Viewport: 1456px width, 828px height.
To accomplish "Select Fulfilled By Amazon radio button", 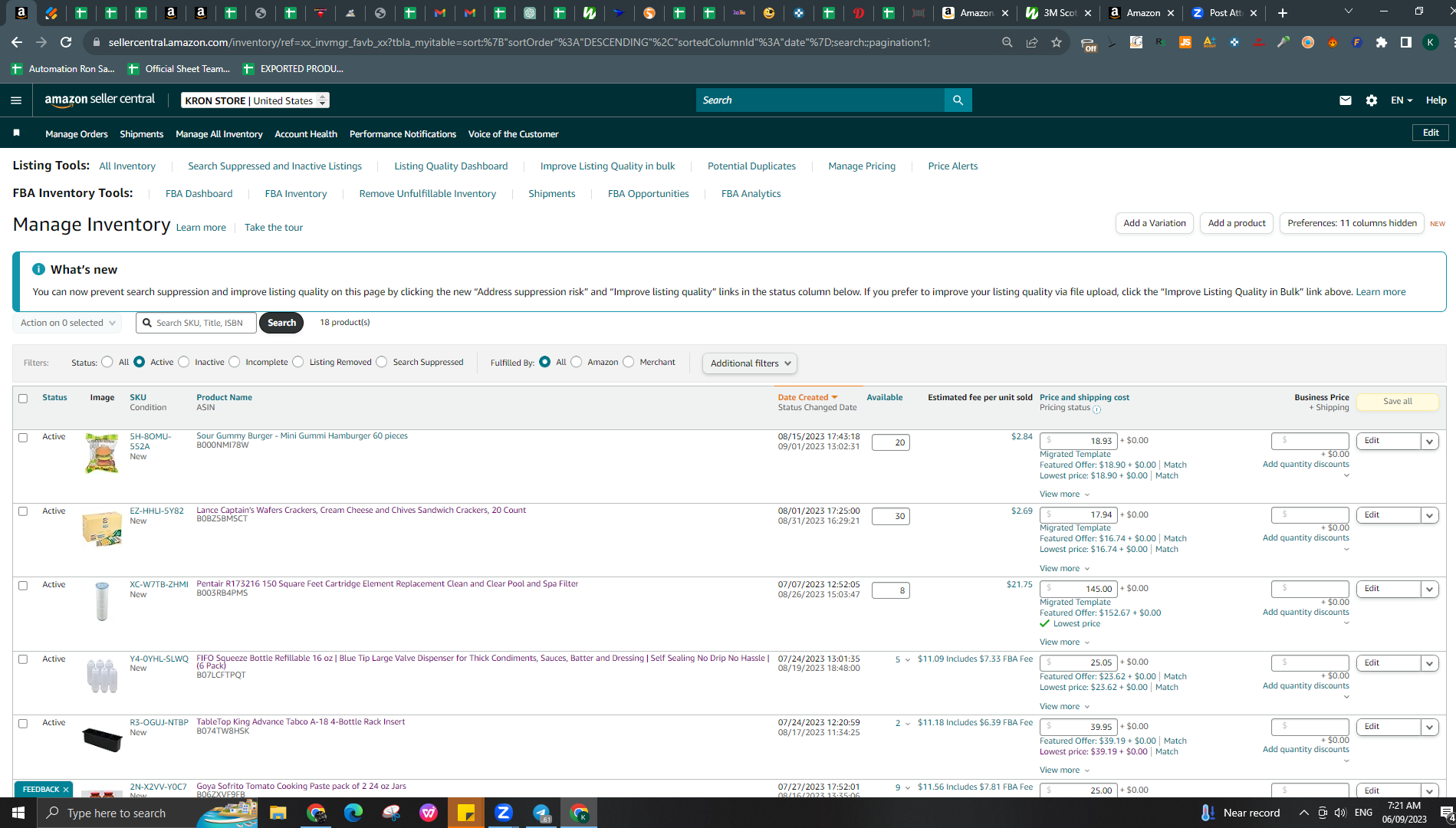I will (577, 362).
